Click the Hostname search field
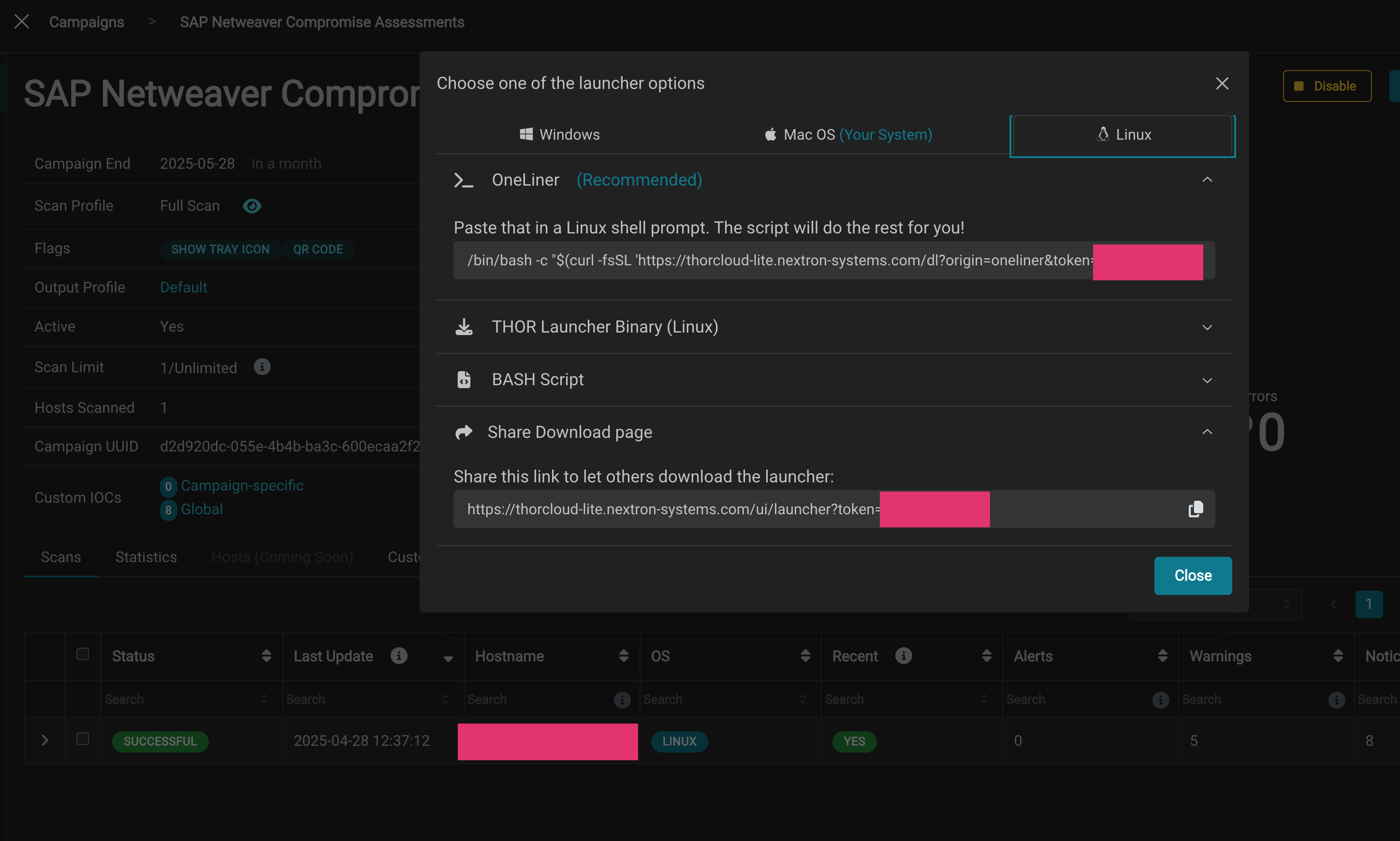1400x841 pixels. 539,700
